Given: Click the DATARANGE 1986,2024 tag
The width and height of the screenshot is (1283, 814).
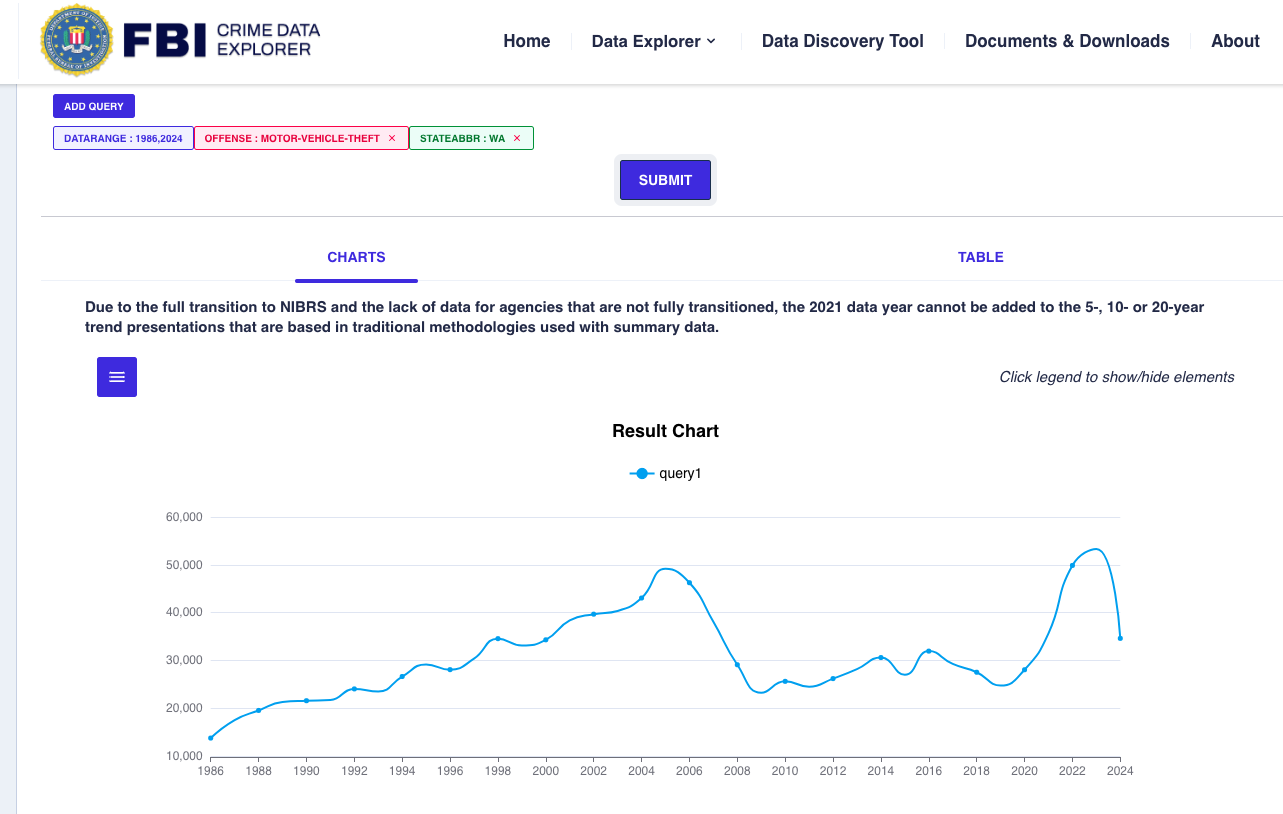Looking at the screenshot, I should tap(123, 138).
